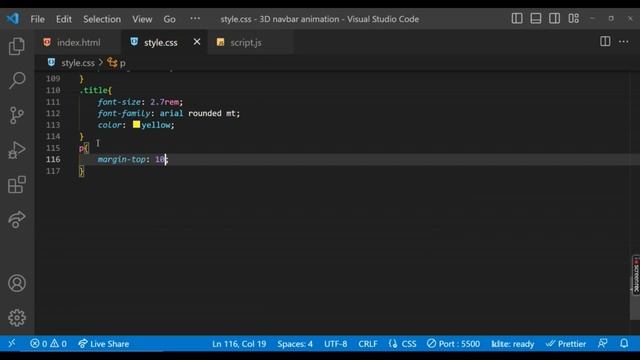Click the .title selector text
This screenshot has height=360, width=640.
93,90
